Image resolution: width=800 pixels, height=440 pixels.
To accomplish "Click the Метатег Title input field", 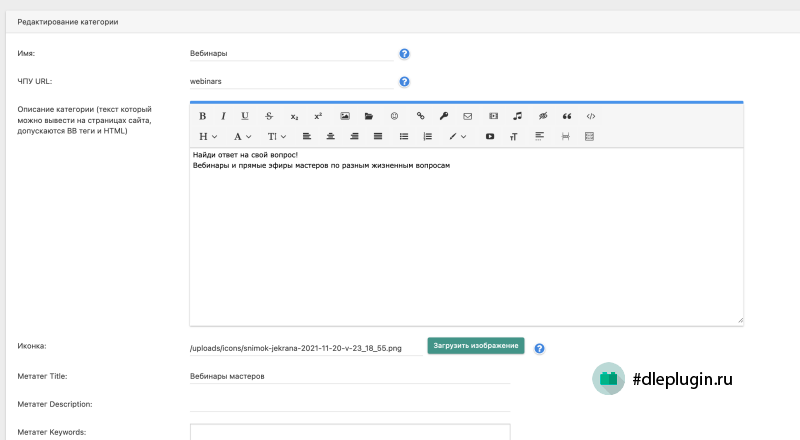I will point(350,376).
